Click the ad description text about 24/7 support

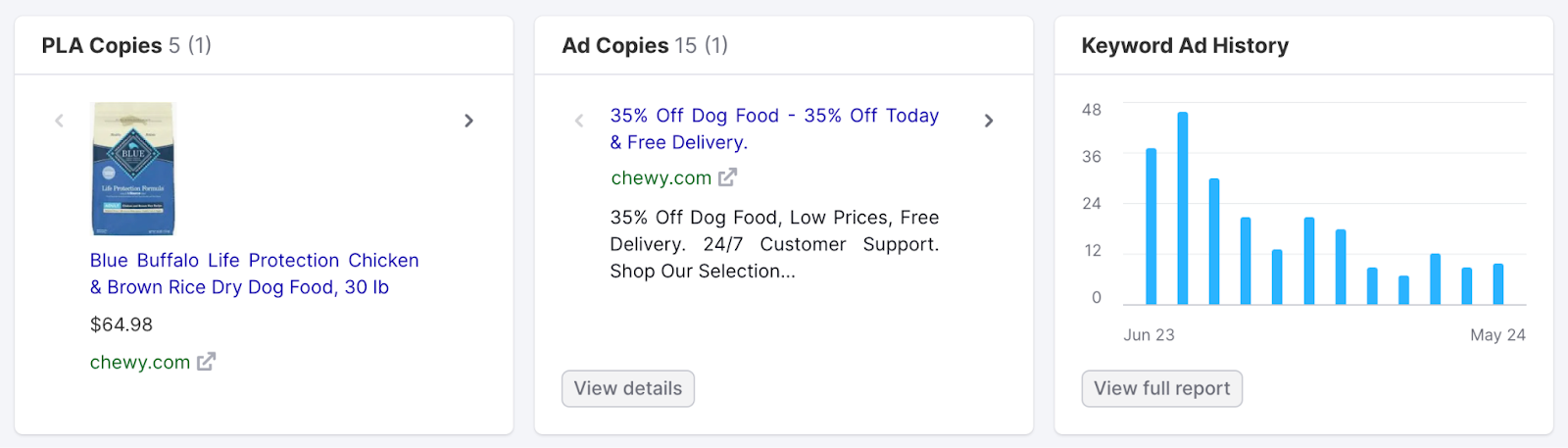point(773,244)
